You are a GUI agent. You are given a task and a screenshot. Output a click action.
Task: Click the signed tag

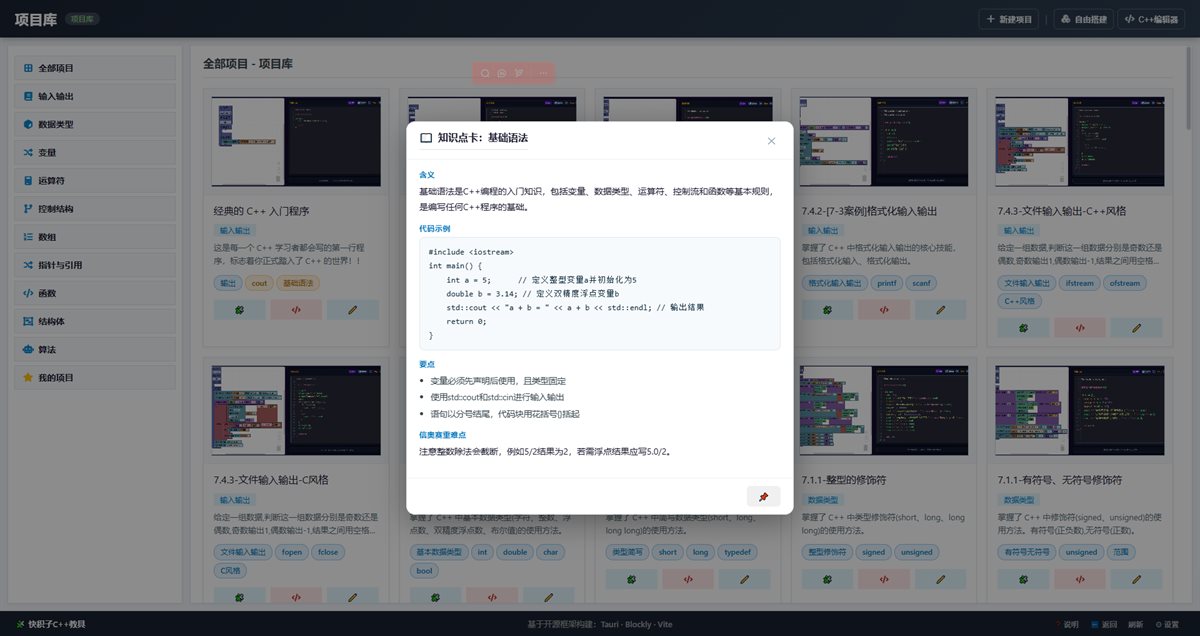(x=874, y=552)
